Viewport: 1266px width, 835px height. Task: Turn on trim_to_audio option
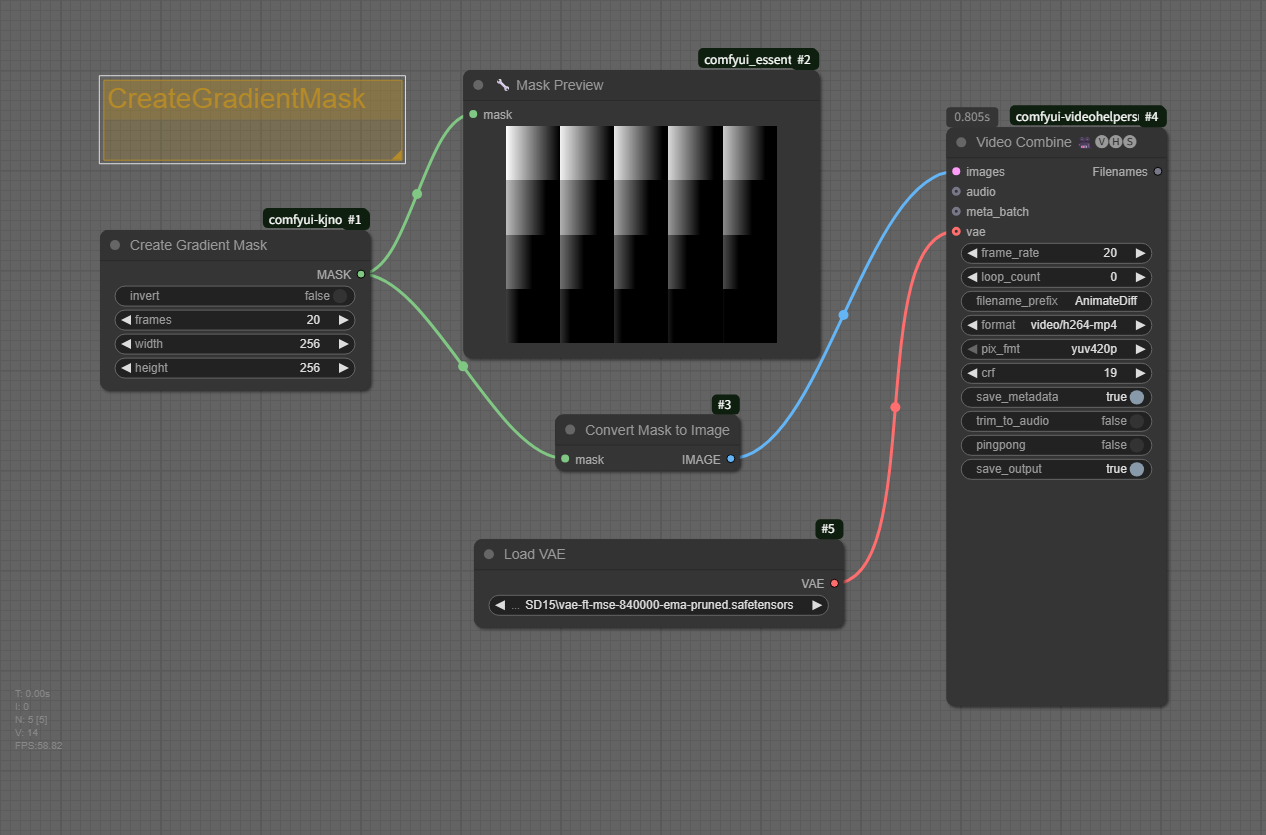tap(1136, 421)
